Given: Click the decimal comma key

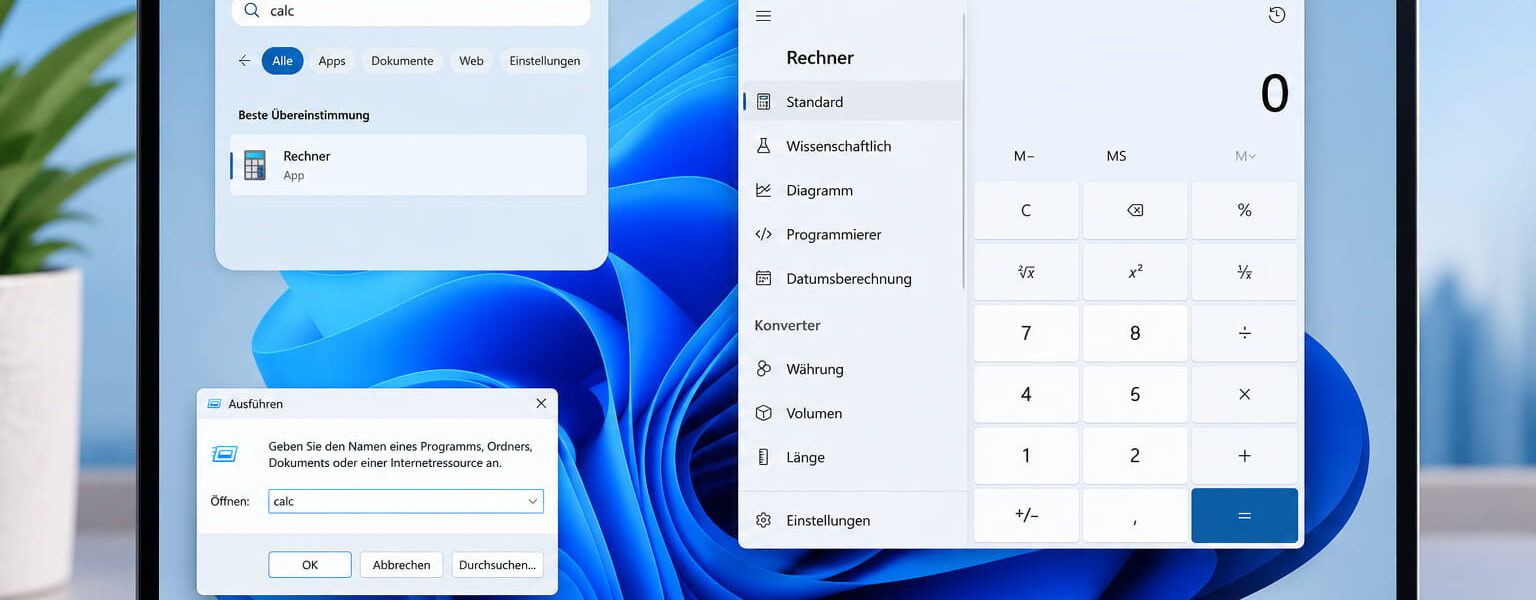Looking at the screenshot, I should click(x=1135, y=515).
